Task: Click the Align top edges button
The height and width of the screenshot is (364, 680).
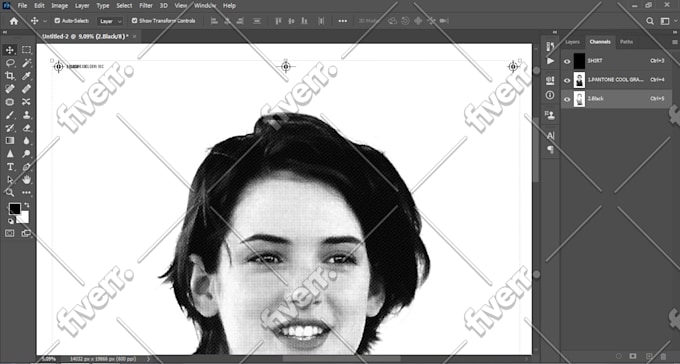Action: 278,21
